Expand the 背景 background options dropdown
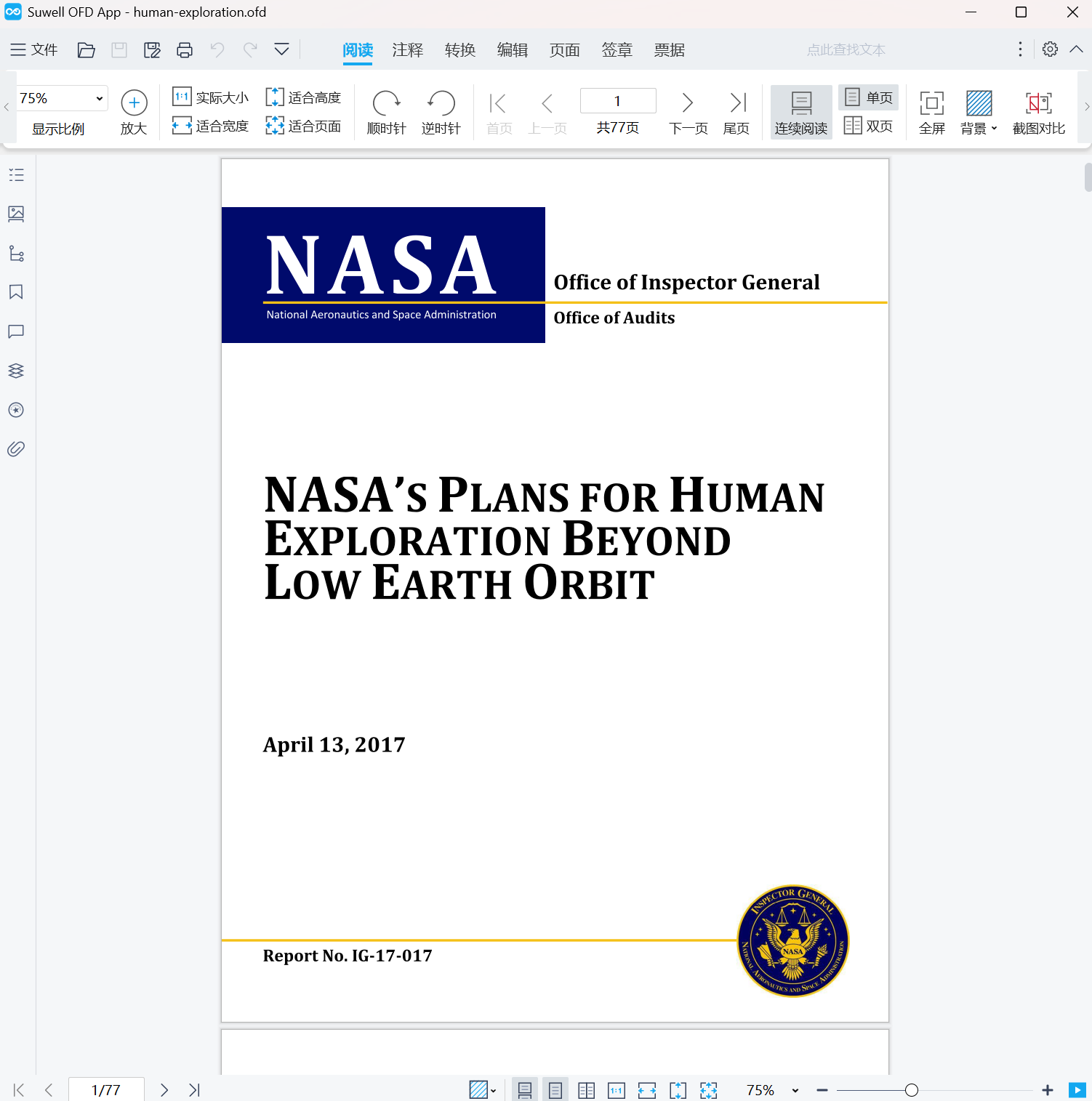Image resolution: width=1092 pixels, height=1101 pixels. pos(995,128)
